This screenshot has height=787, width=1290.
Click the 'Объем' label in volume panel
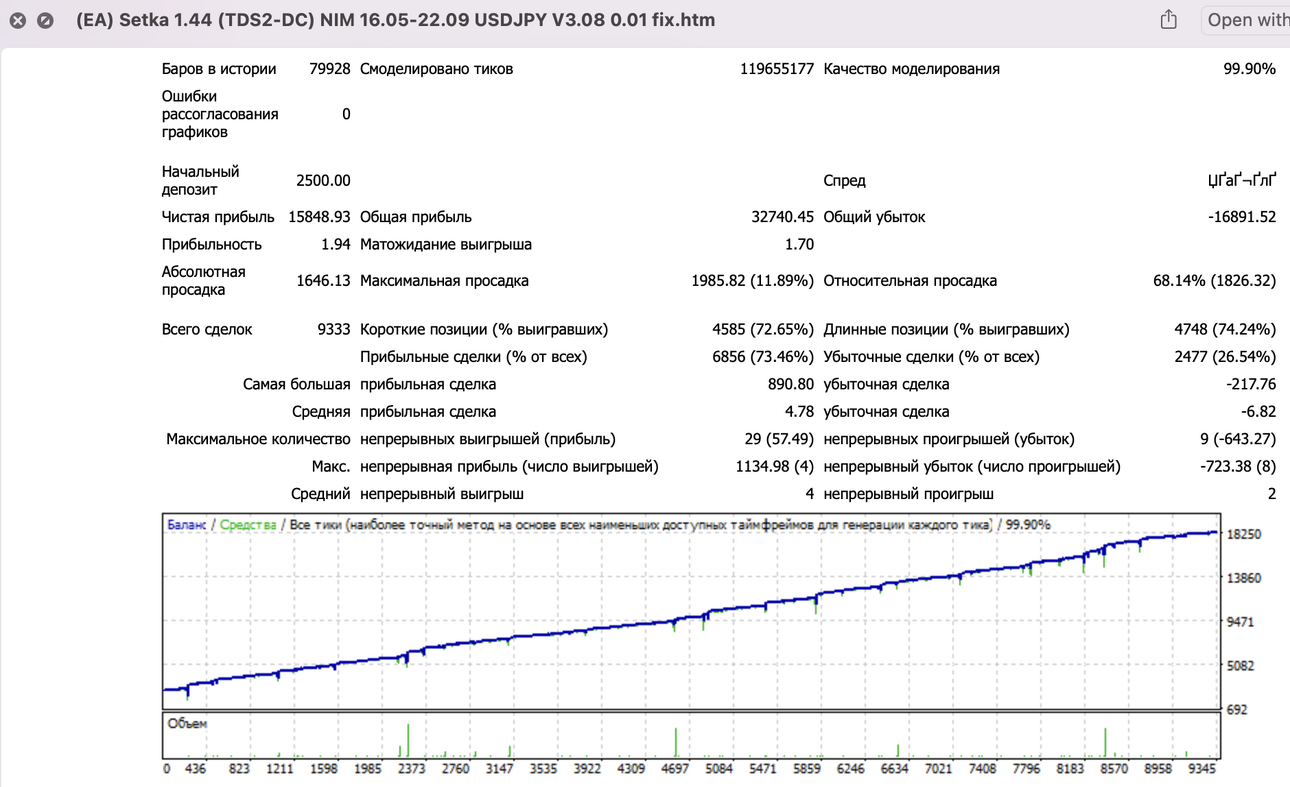click(187, 724)
